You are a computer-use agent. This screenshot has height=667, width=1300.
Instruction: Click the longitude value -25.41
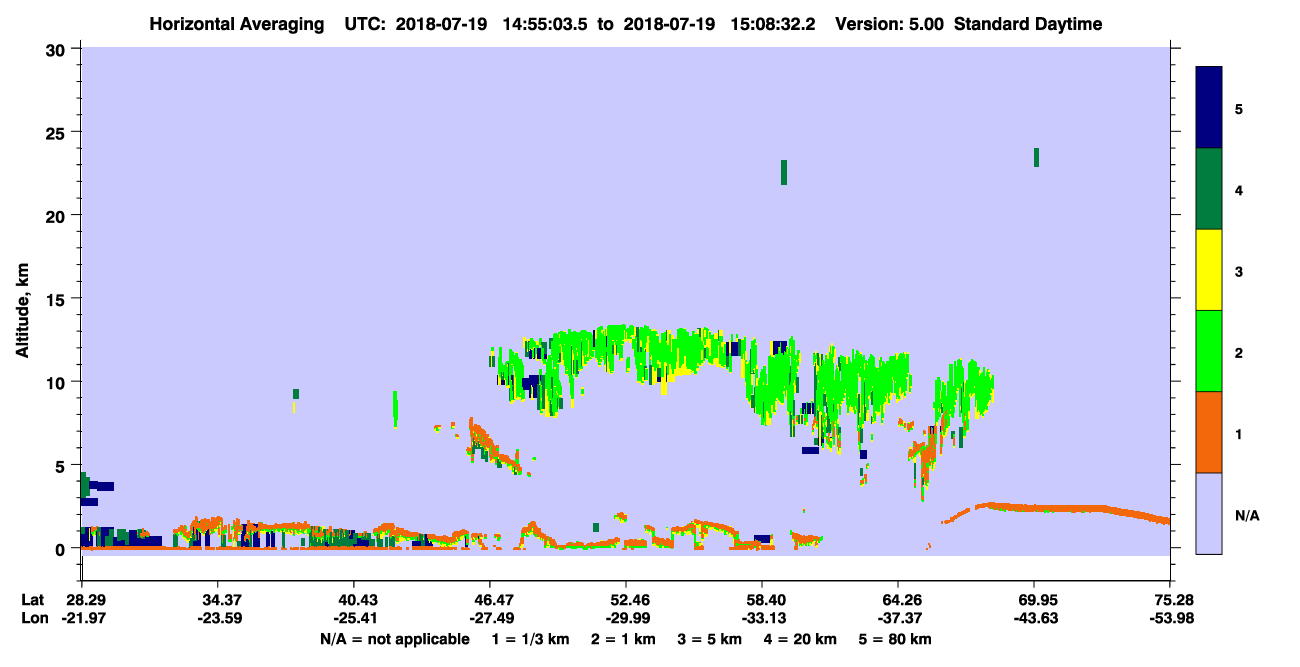tap(353, 618)
